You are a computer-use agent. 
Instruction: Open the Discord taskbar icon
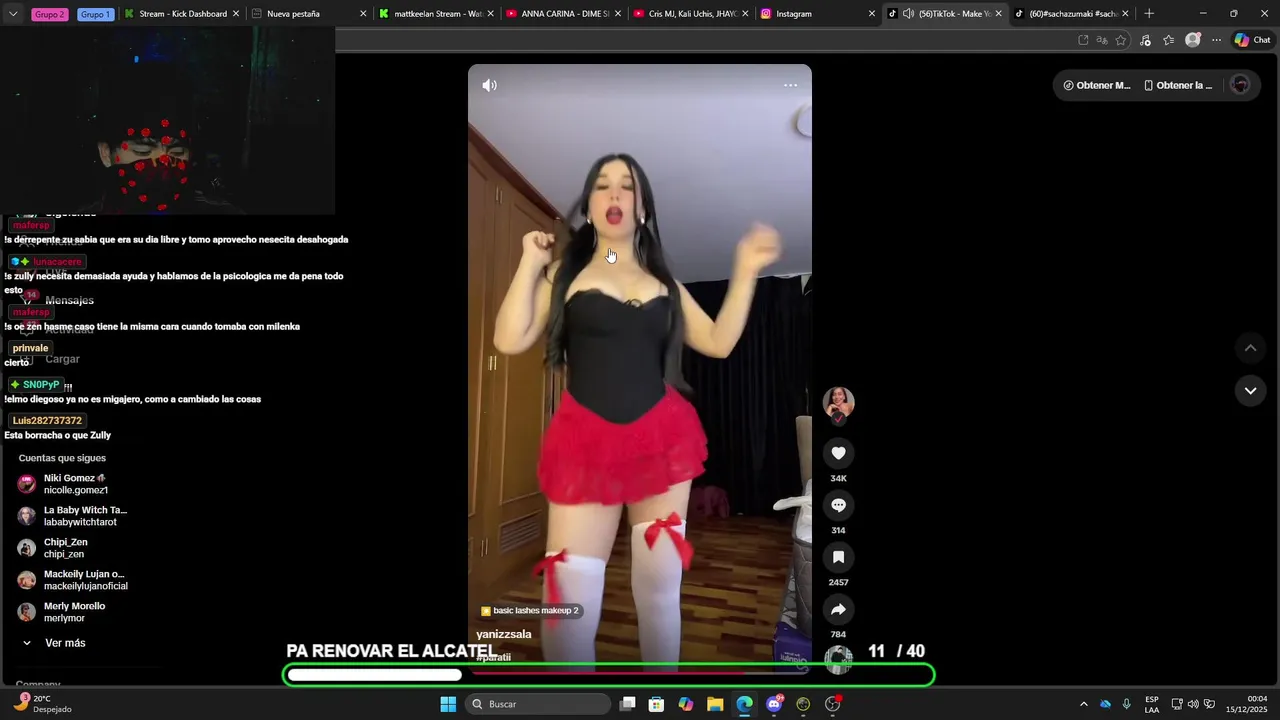(x=774, y=704)
